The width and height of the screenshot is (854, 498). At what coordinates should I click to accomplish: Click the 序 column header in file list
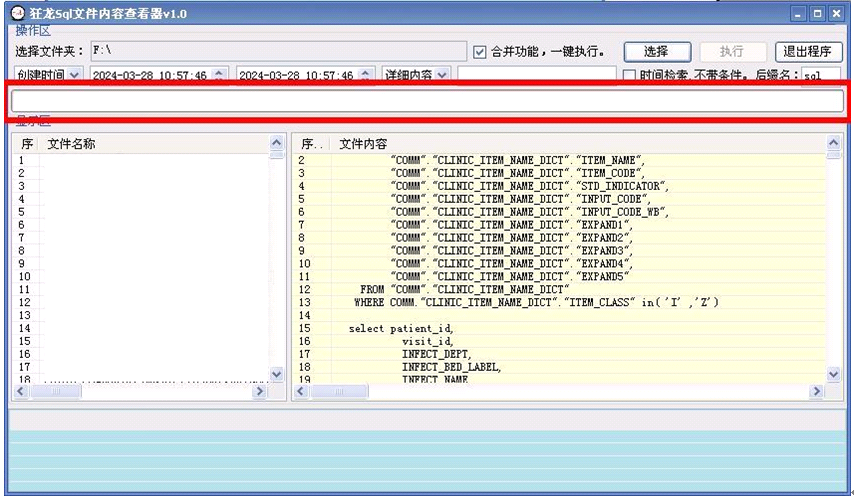26,144
